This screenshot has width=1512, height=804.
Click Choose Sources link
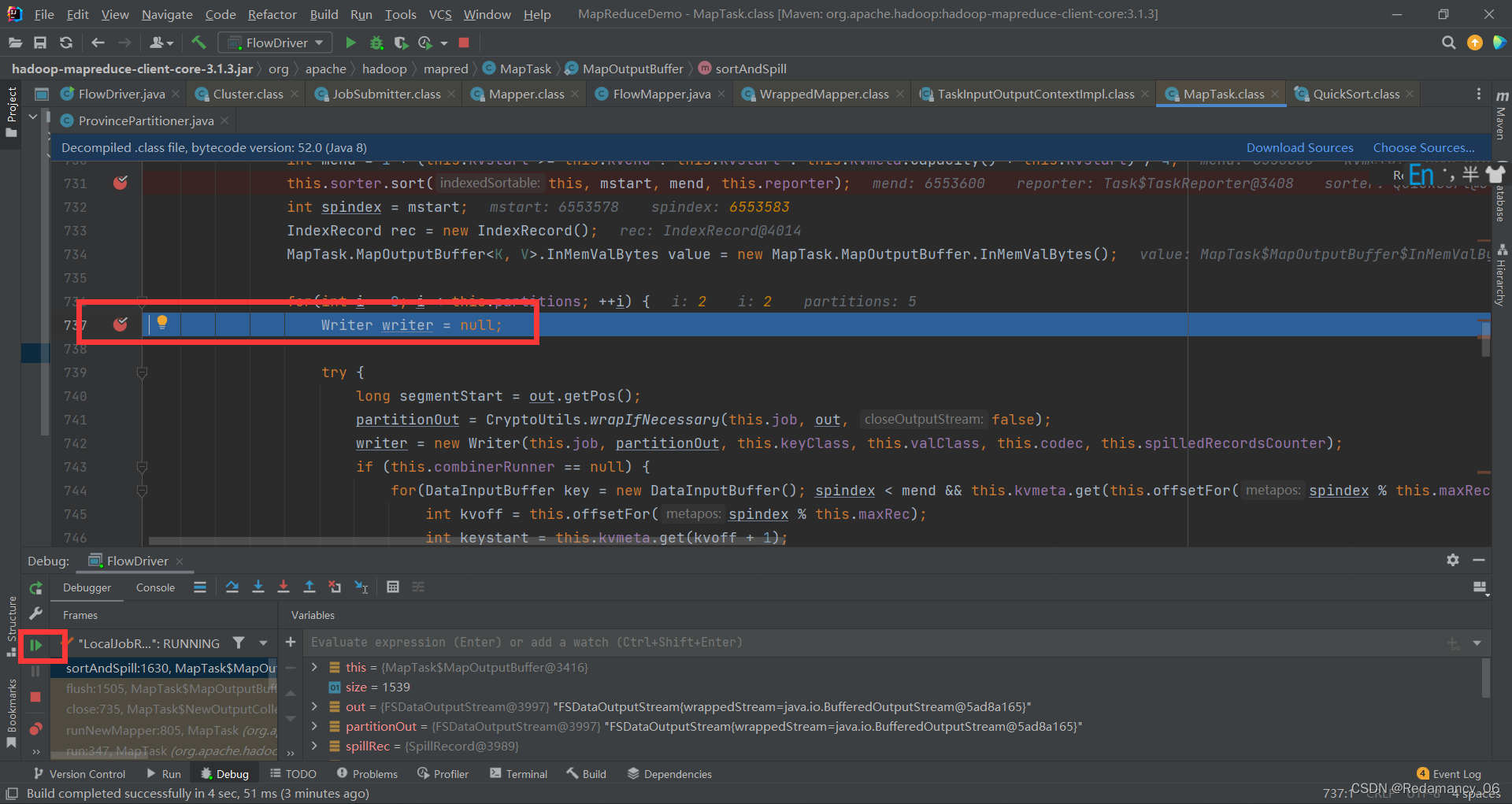pos(1424,147)
